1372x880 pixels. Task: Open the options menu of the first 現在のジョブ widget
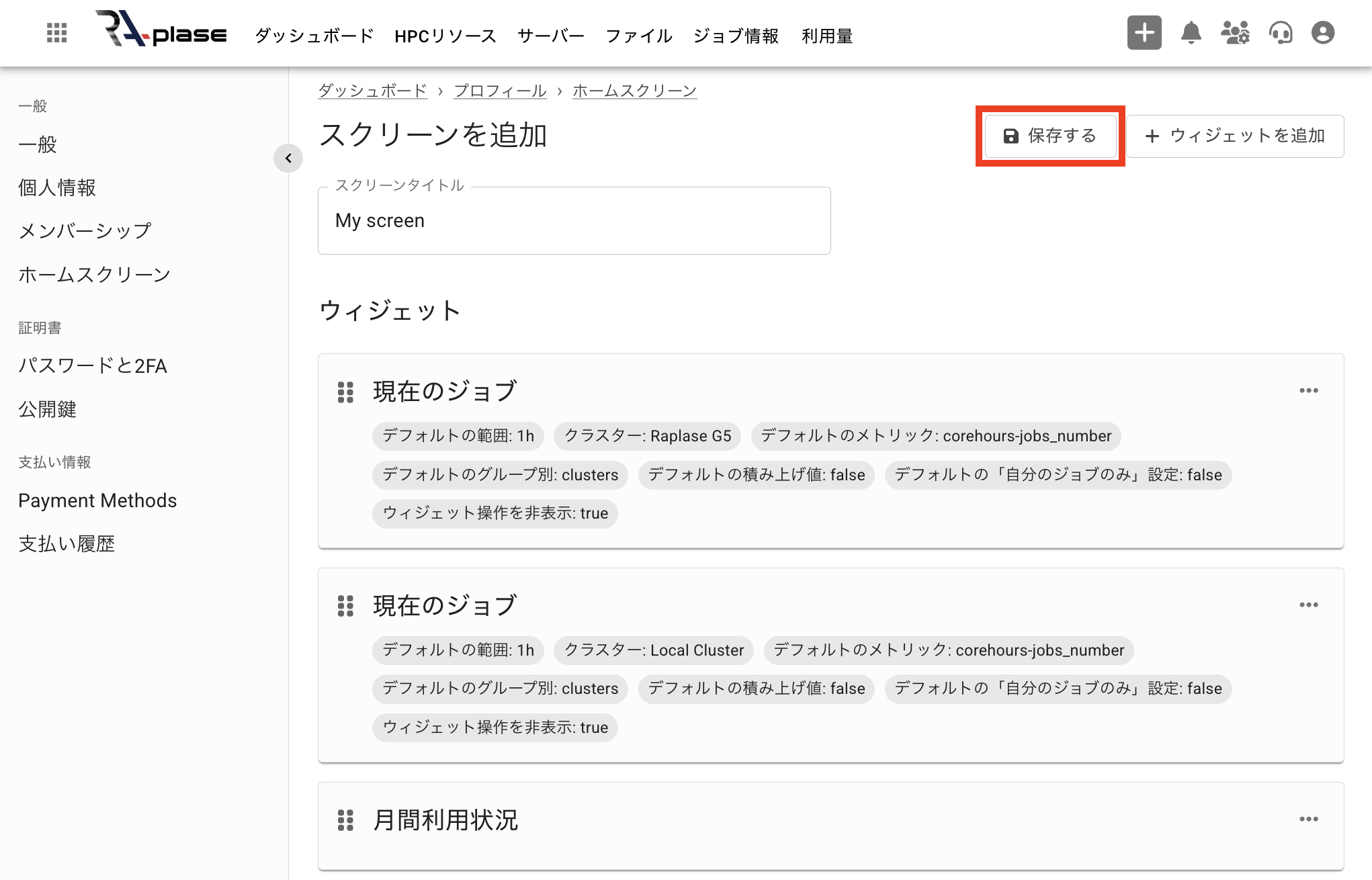click(x=1309, y=390)
